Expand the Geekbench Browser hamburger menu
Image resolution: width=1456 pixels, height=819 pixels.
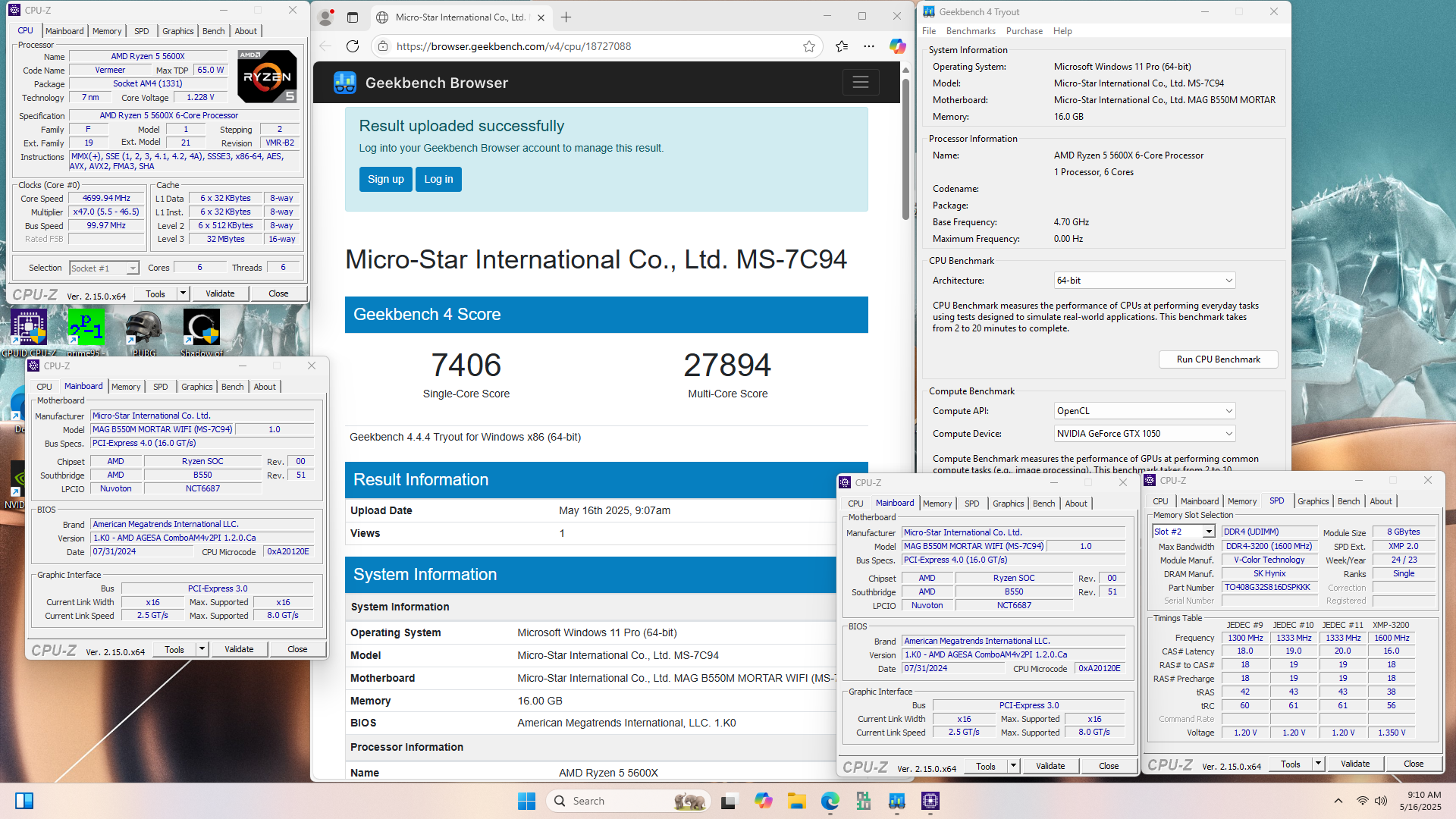coord(861,82)
